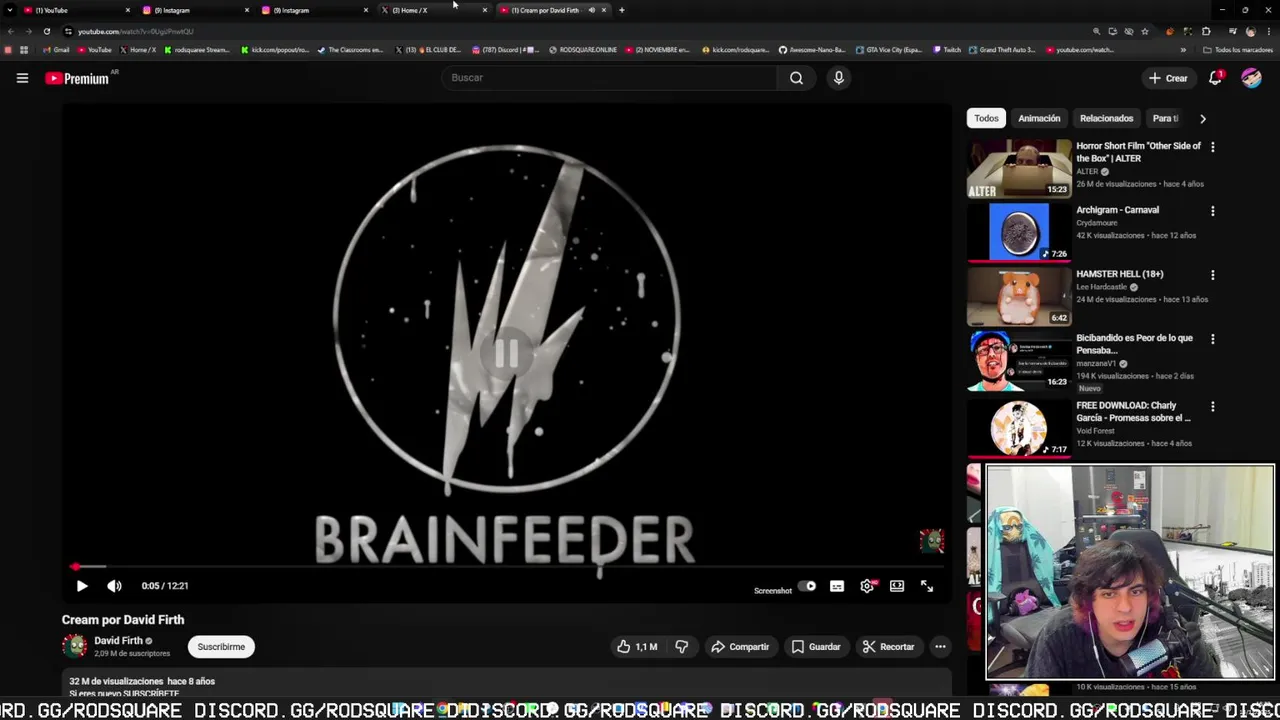Like the video (1,1 M)

[x=637, y=647]
